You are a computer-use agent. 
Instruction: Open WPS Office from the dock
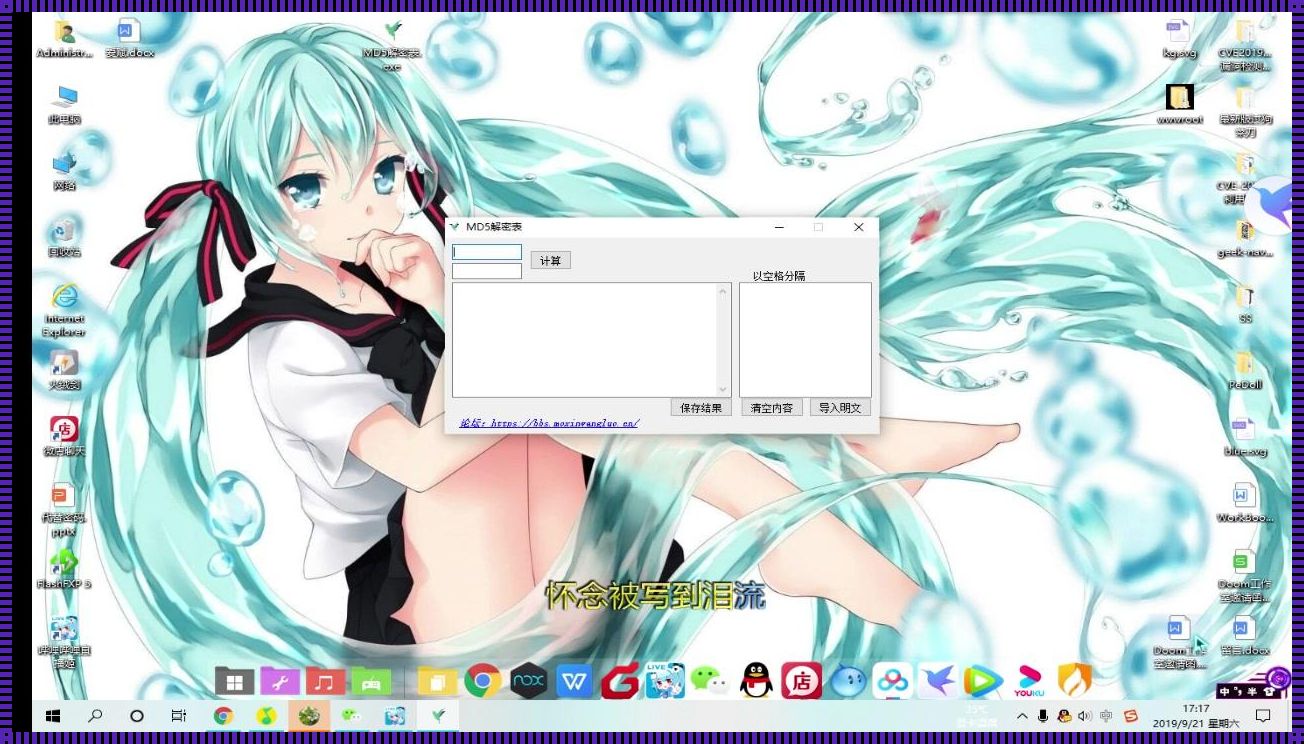tap(574, 681)
